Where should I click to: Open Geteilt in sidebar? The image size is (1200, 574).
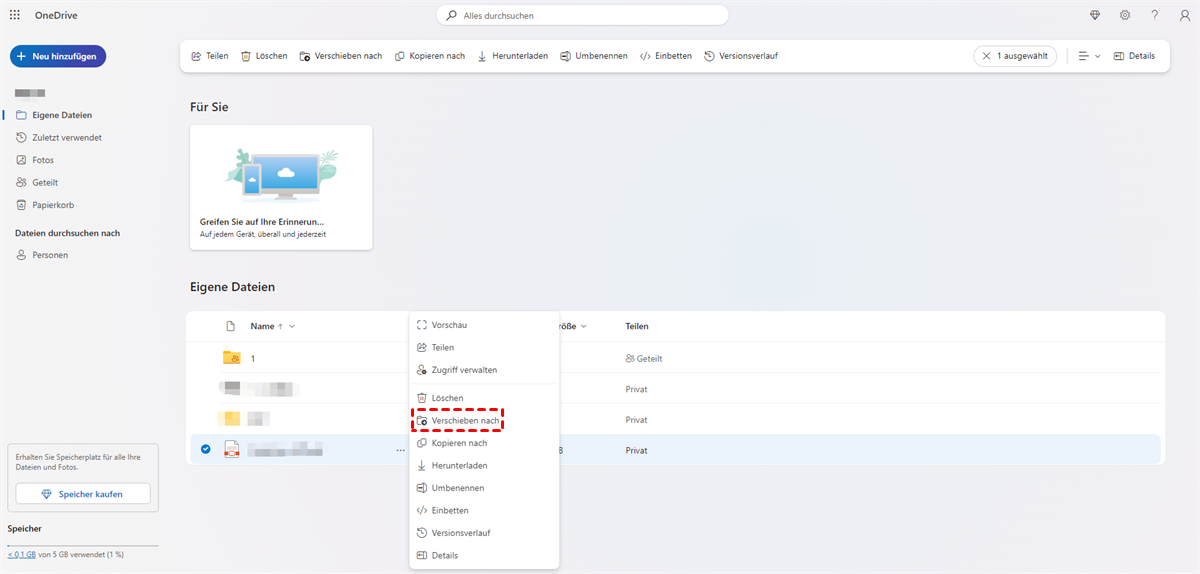(37, 183)
